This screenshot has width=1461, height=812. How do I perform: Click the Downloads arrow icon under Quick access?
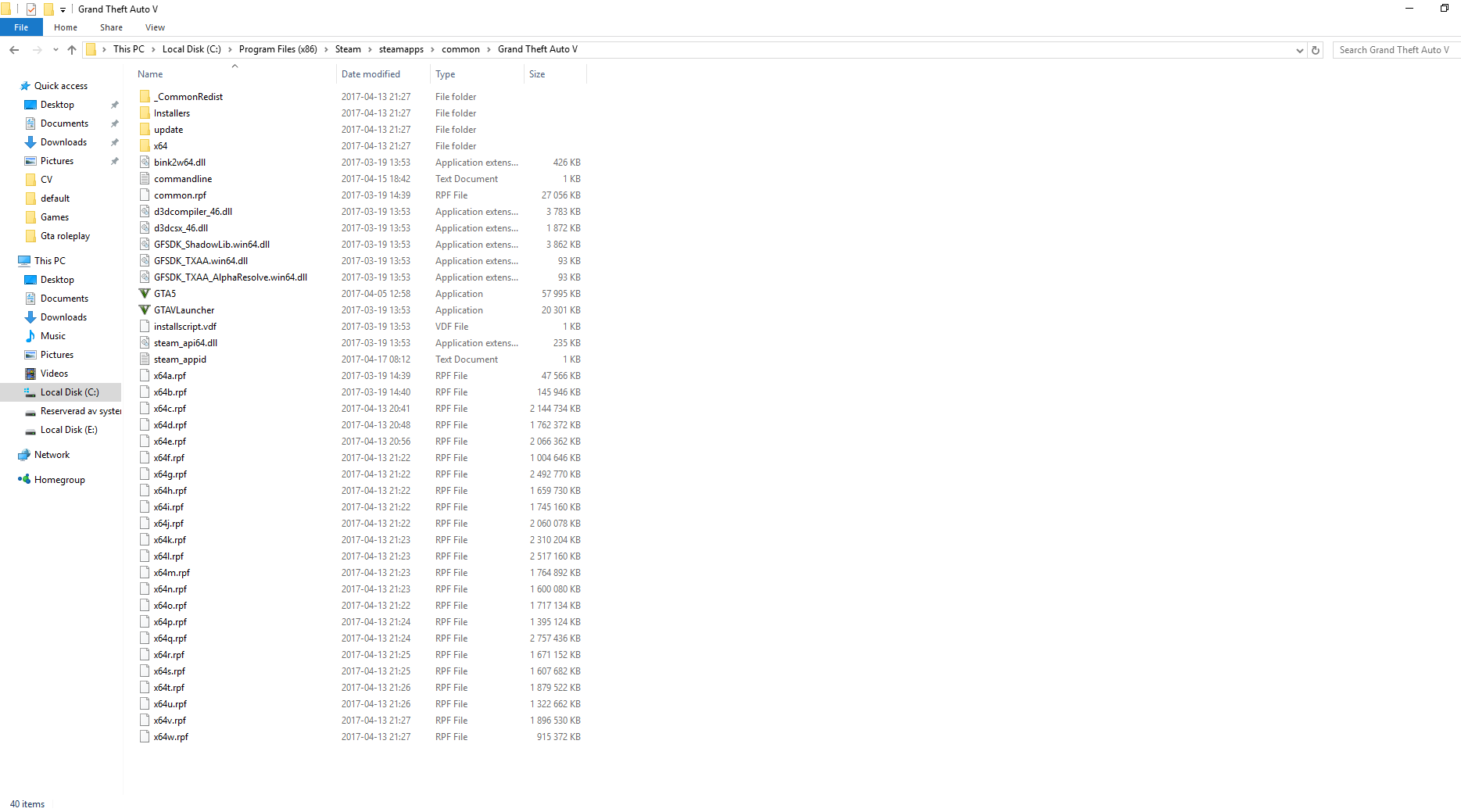coord(30,142)
